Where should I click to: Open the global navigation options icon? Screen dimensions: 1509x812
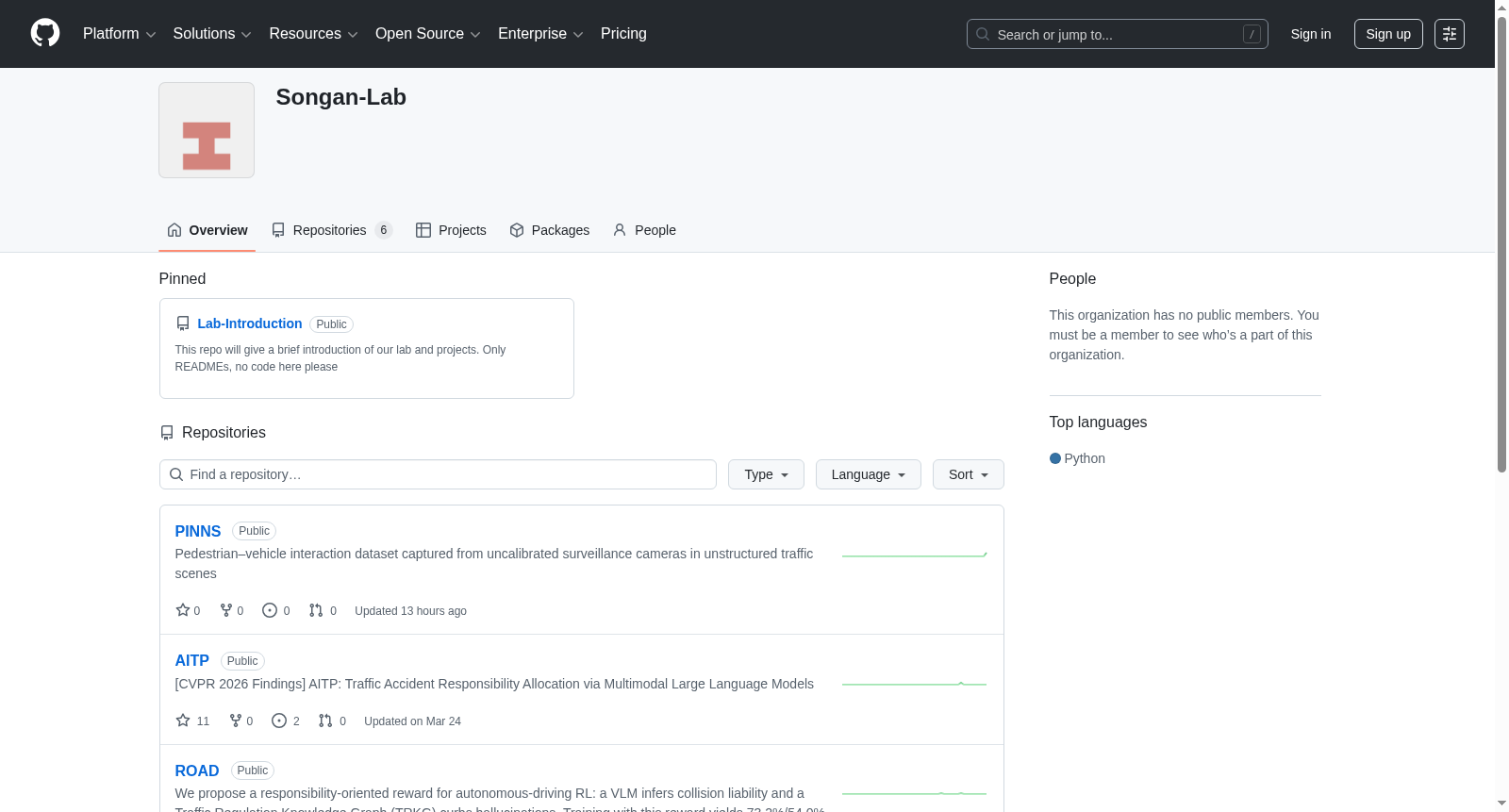pos(1450,34)
